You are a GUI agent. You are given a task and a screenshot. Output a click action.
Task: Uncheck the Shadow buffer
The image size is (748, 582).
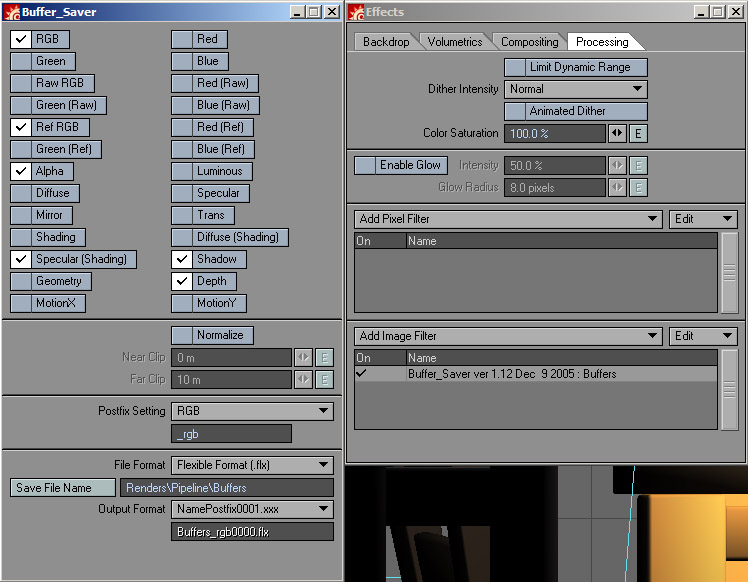point(182,259)
